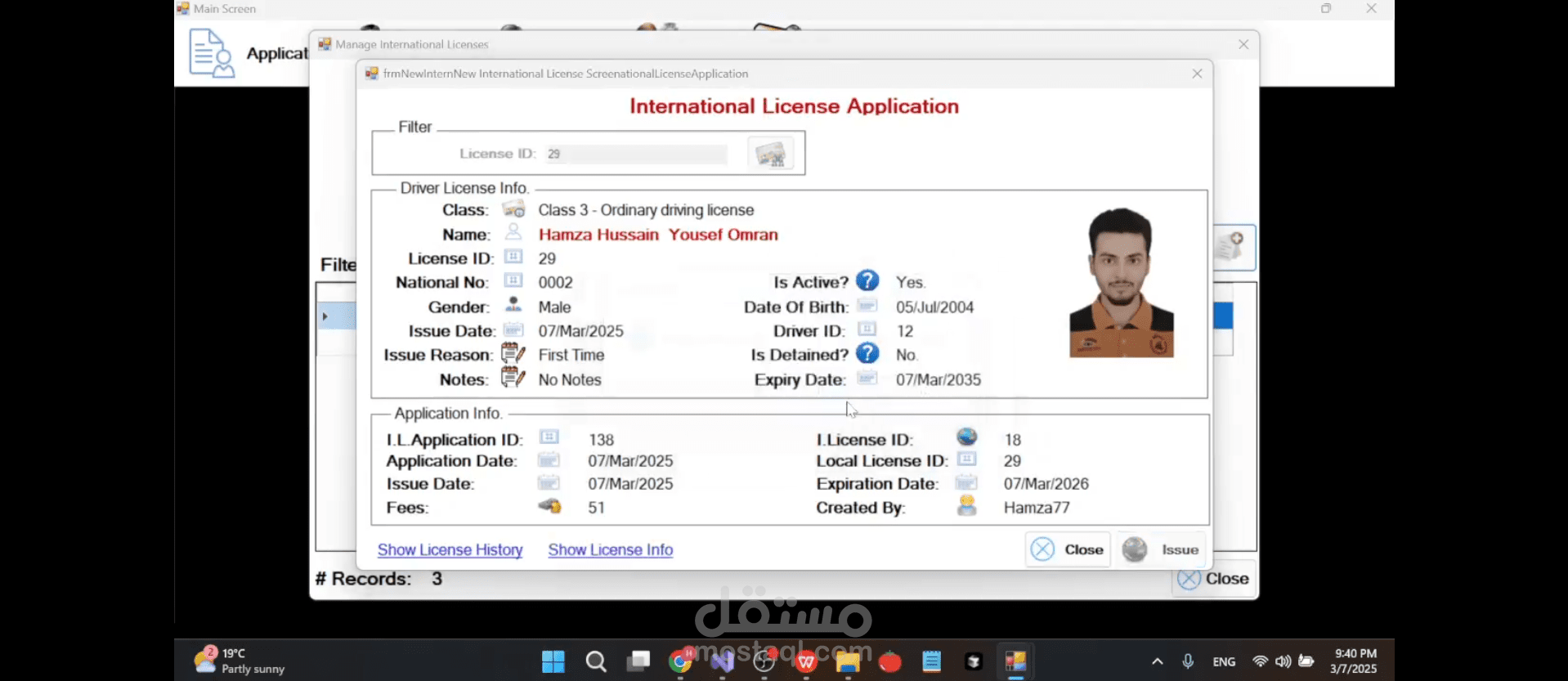Open taskbar Search
This screenshot has height=681, width=1568.
(596, 661)
